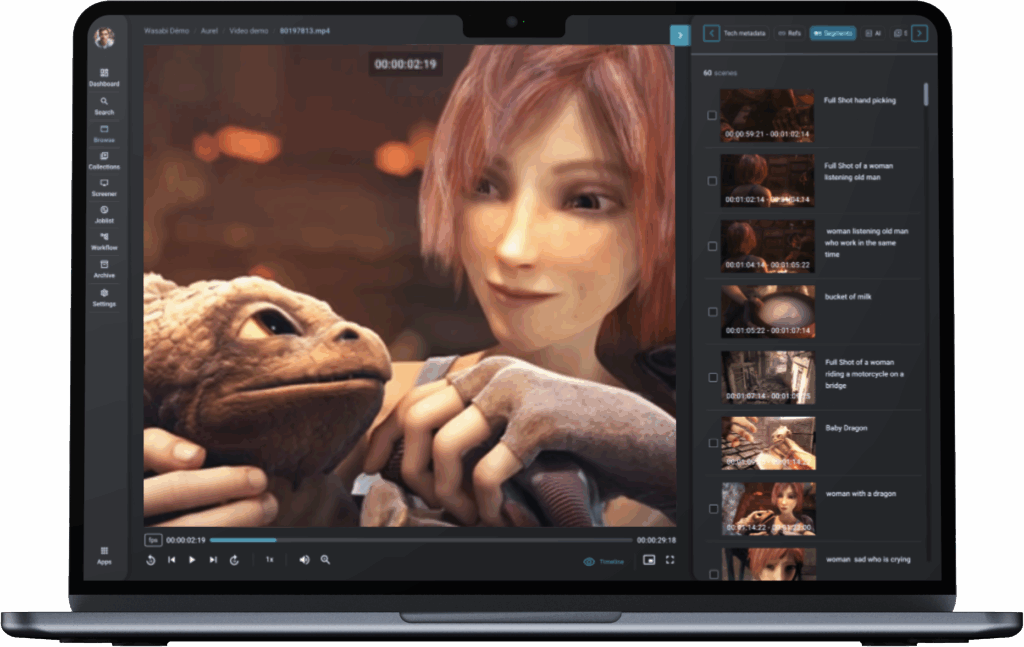This screenshot has height=647, width=1024.
Task: Click the 'Baby Dragon' scene label
Action: click(x=846, y=428)
